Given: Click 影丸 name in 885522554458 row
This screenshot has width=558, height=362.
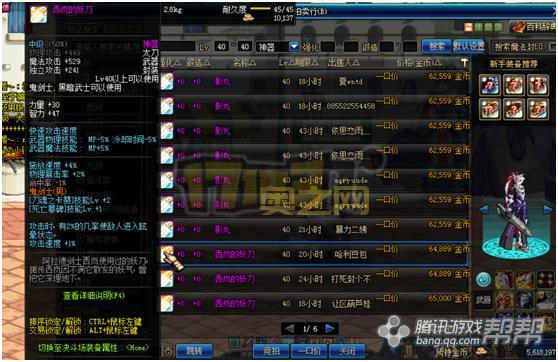Looking at the screenshot, I should tap(222, 106).
